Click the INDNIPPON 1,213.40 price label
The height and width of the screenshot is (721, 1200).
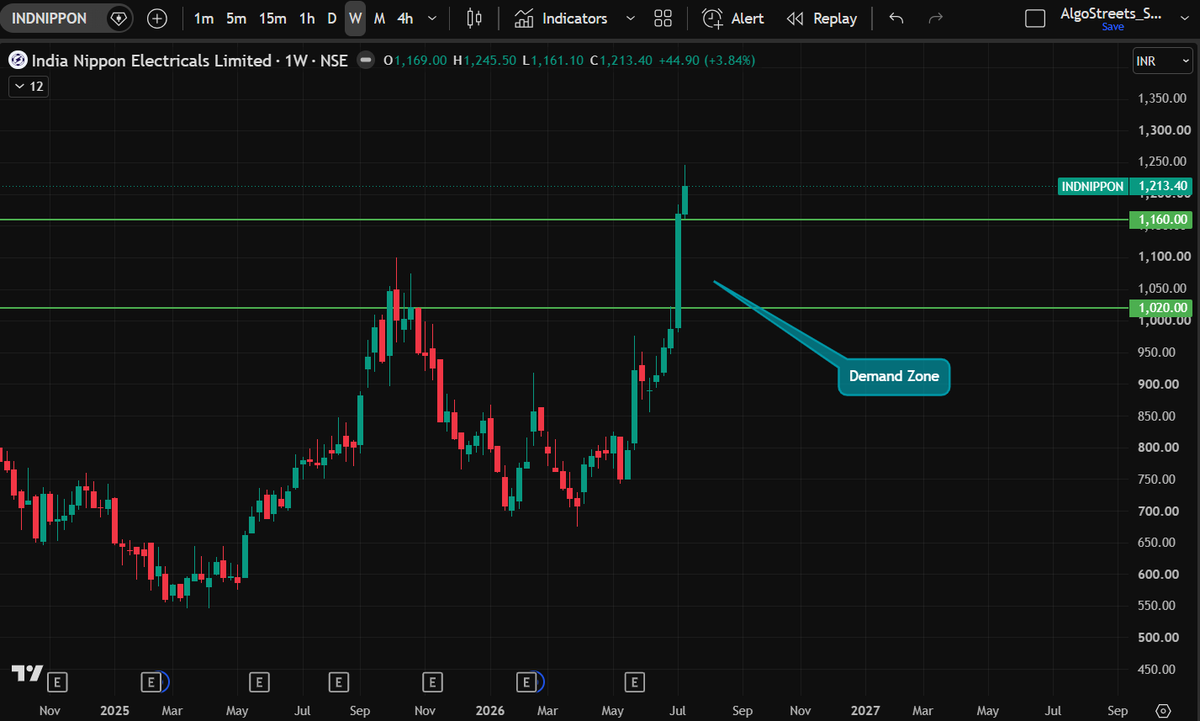(x=1126, y=186)
